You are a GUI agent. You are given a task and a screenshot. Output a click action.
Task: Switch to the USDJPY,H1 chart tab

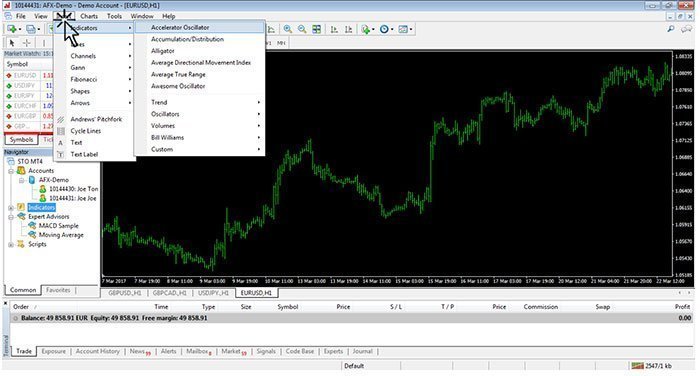pos(213,293)
